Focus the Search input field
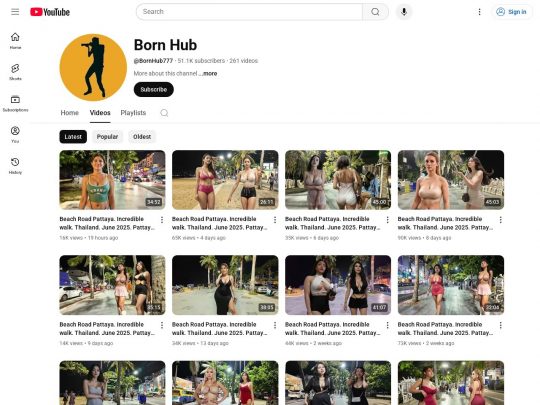The width and height of the screenshot is (540, 405). [249, 12]
